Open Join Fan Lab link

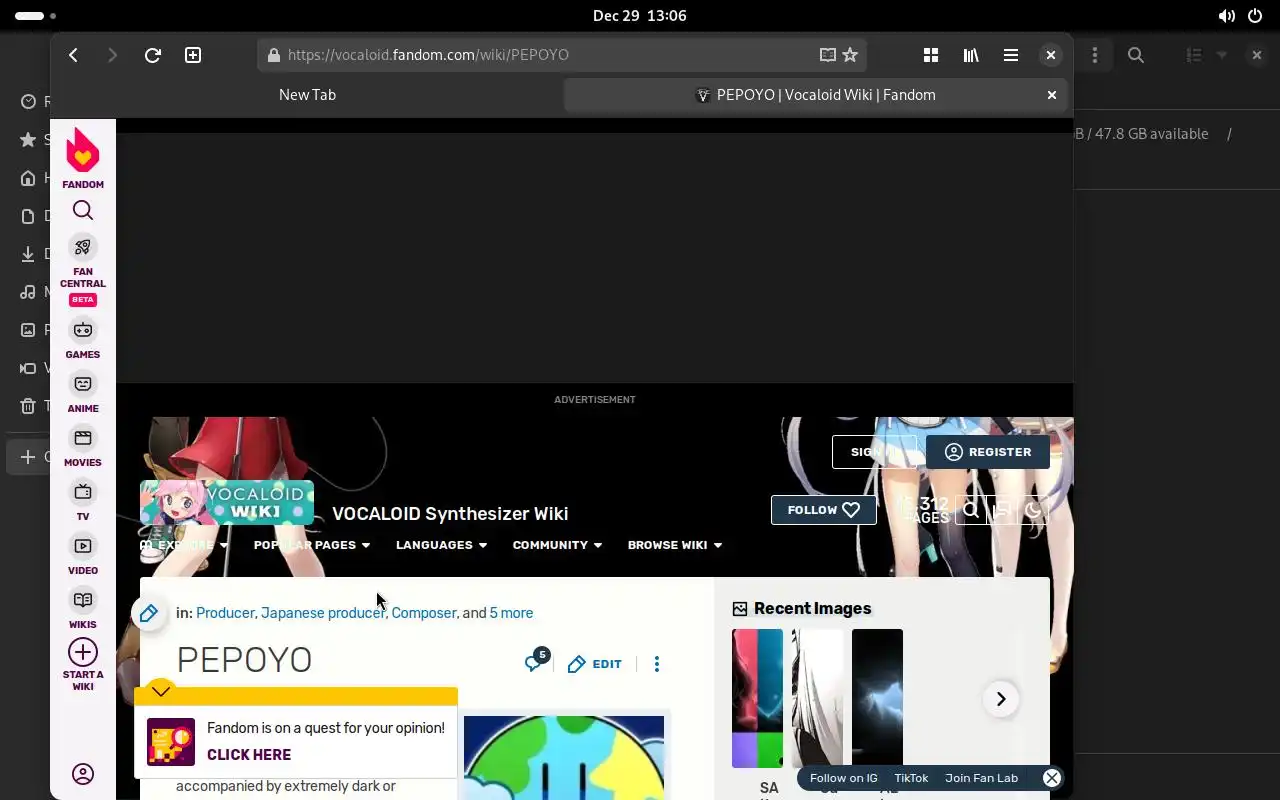pos(981,778)
